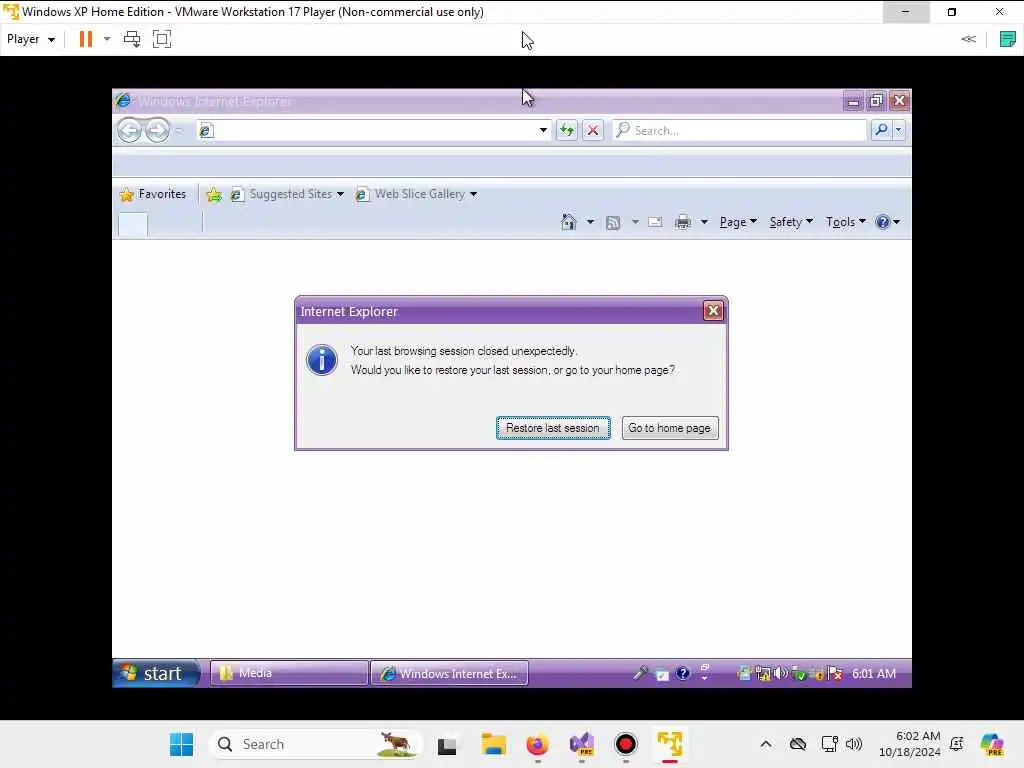
Task: Switch to Windows Internet Explorer taskbar button
Action: point(449,673)
